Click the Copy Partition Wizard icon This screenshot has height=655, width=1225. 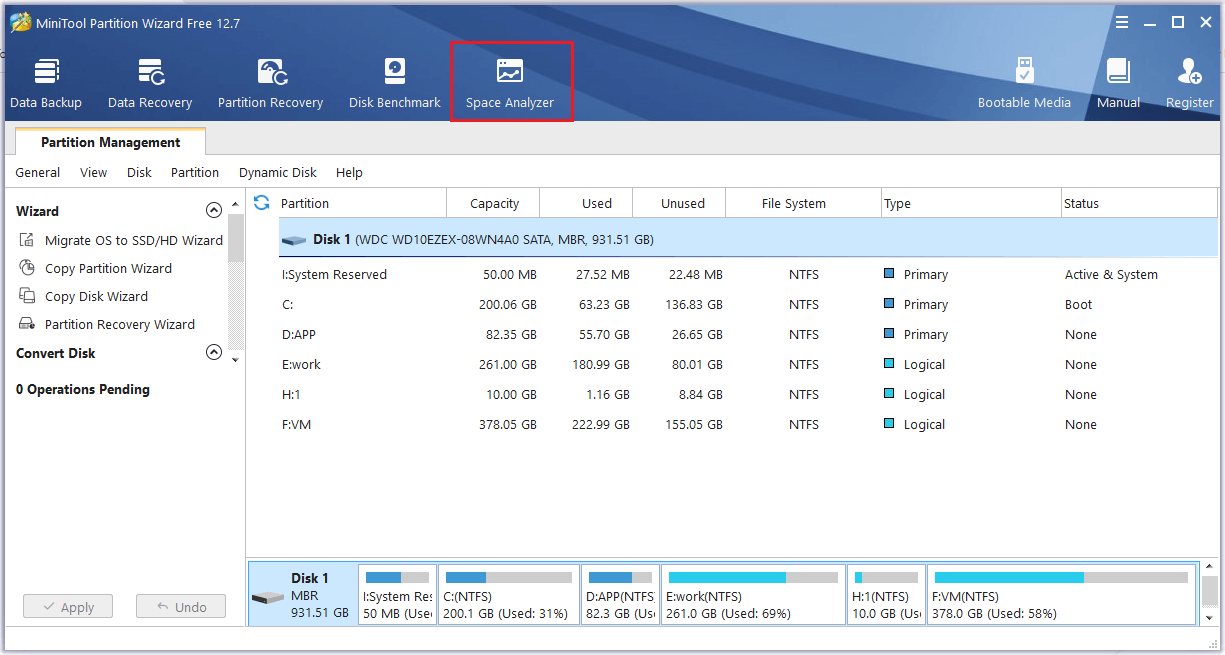tap(27, 268)
